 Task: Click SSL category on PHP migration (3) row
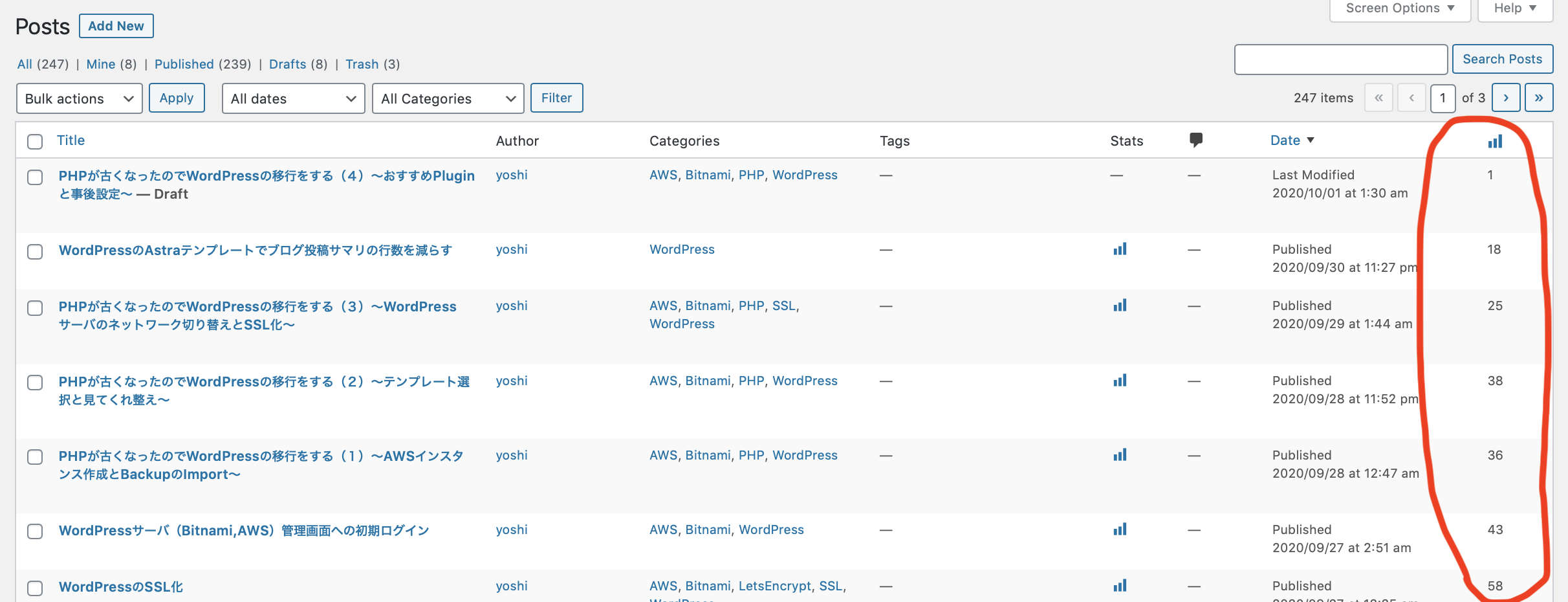(x=784, y=306)
